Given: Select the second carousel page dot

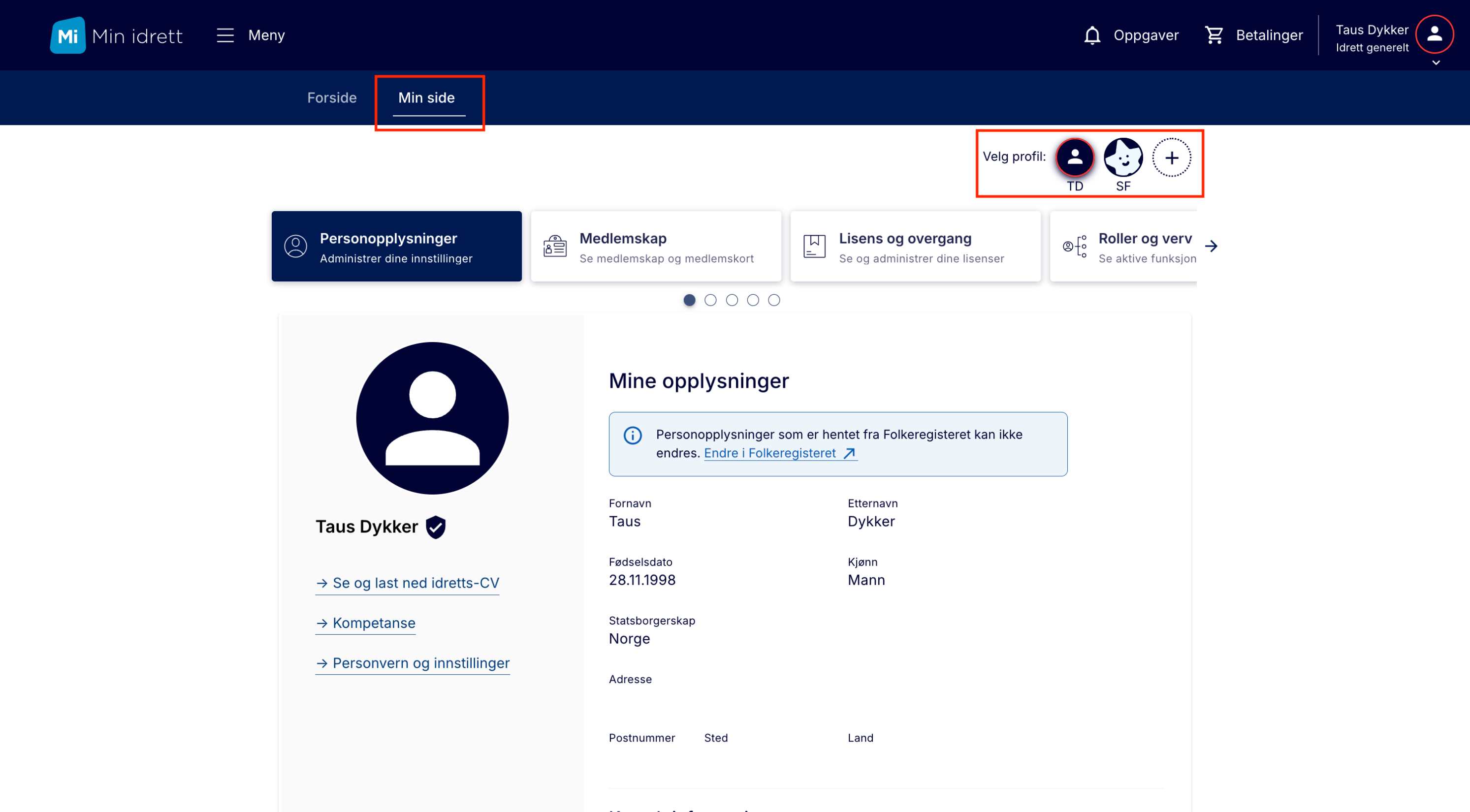Looking at the screenshot, I should coord(710,300).
